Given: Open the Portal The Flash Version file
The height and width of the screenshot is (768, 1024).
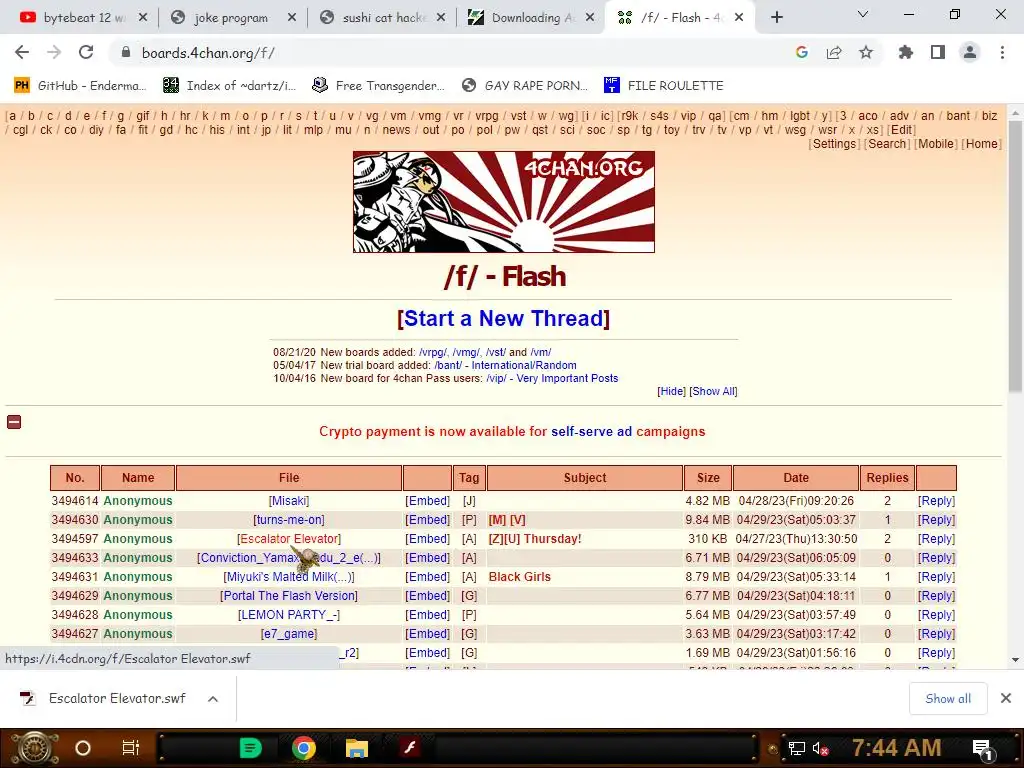Looking at the screenshot, I should pyautogui.click(x=289, y=596).
